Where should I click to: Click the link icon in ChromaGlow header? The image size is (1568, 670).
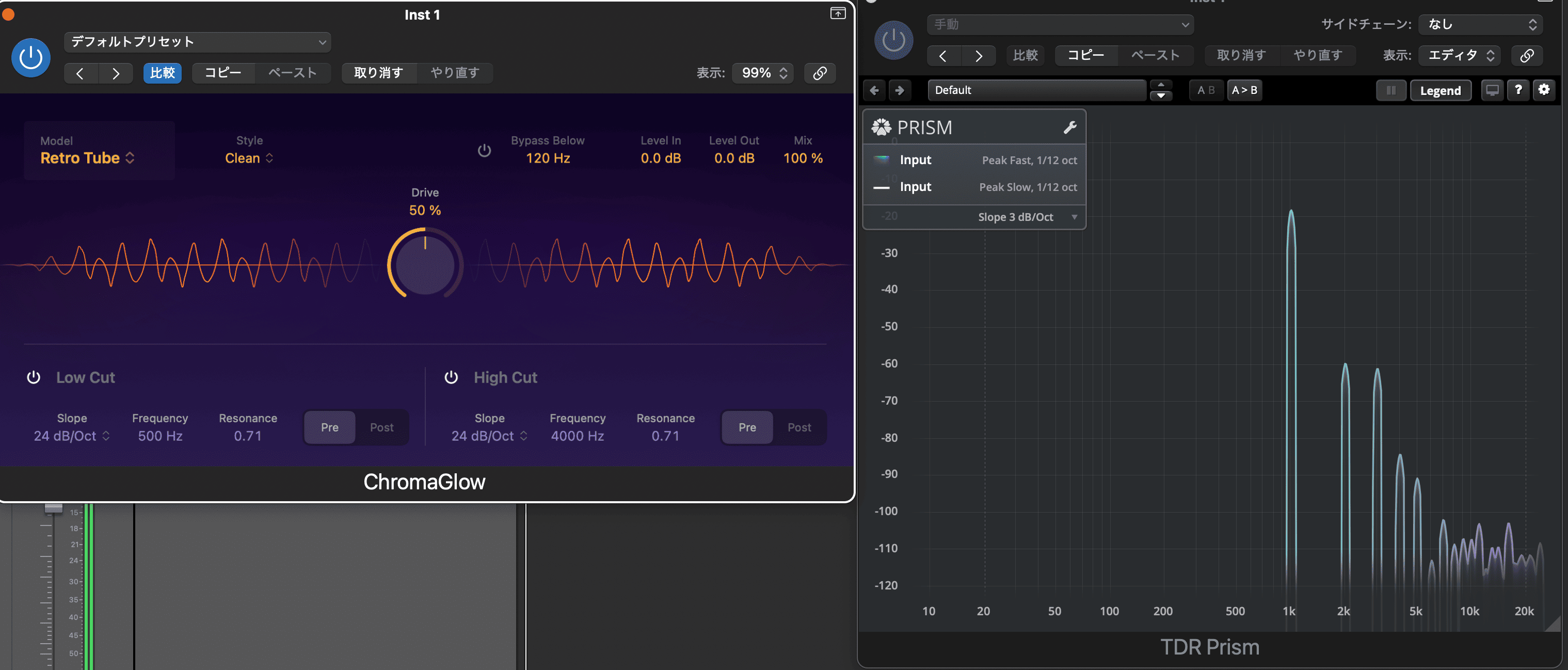[x=820, y=73]
